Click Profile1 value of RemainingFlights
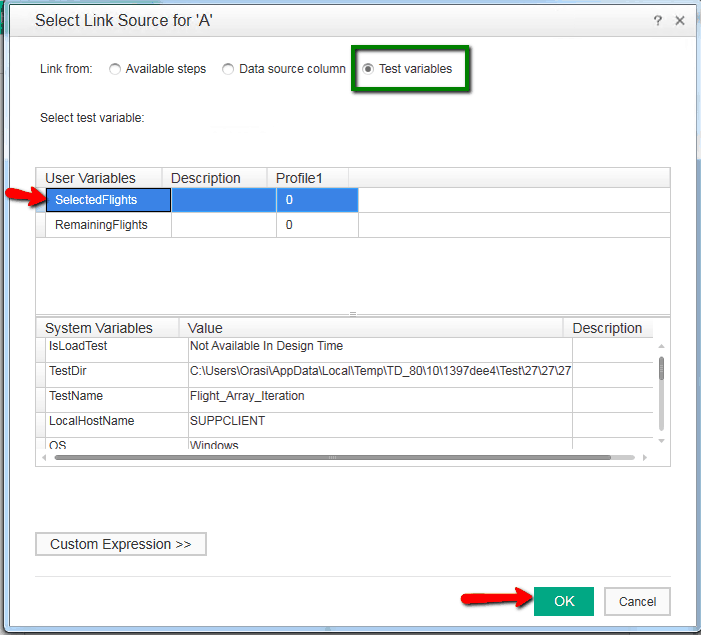701x635 pixels. tap(317, 225)
